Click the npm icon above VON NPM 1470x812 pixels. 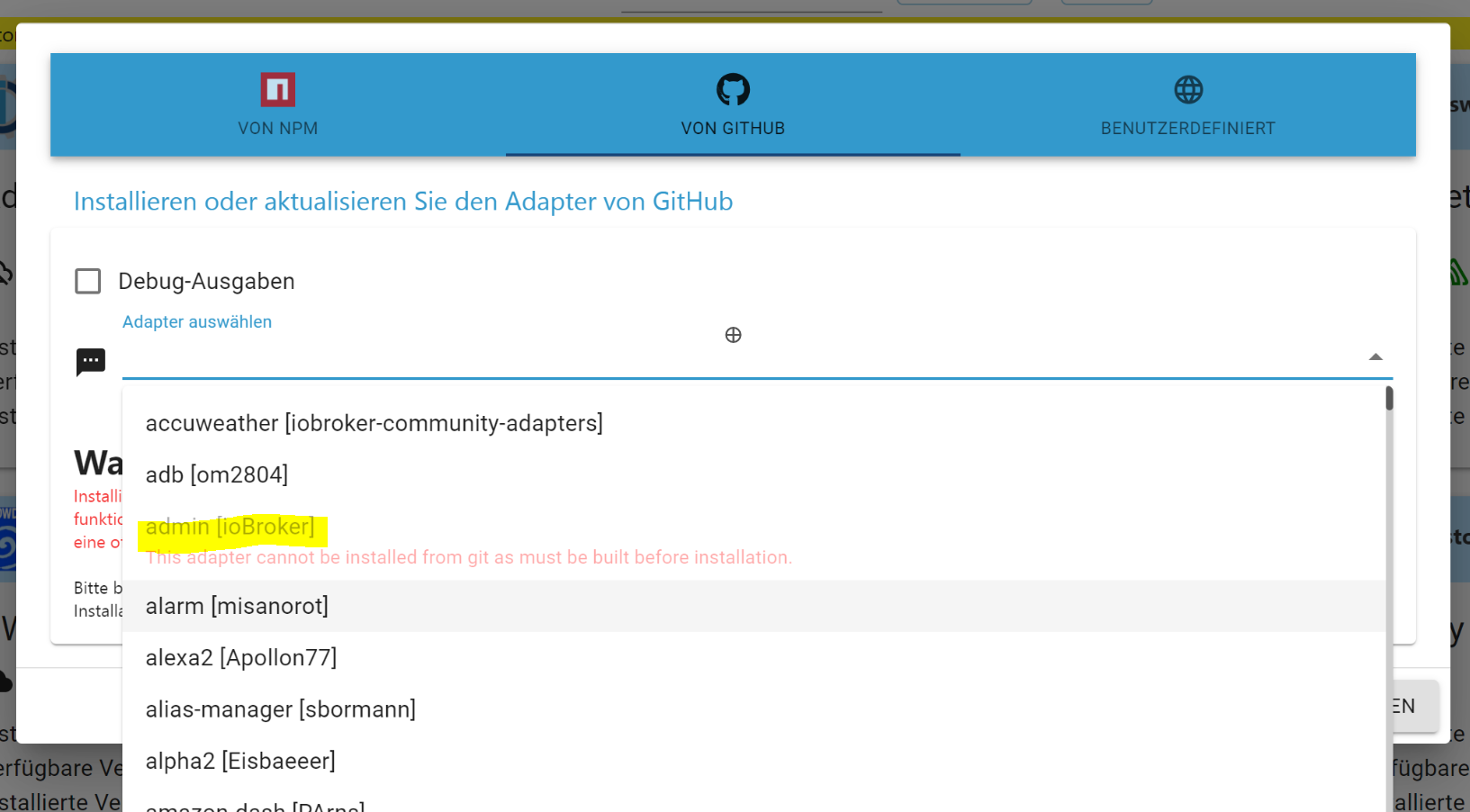pos(277,88)
